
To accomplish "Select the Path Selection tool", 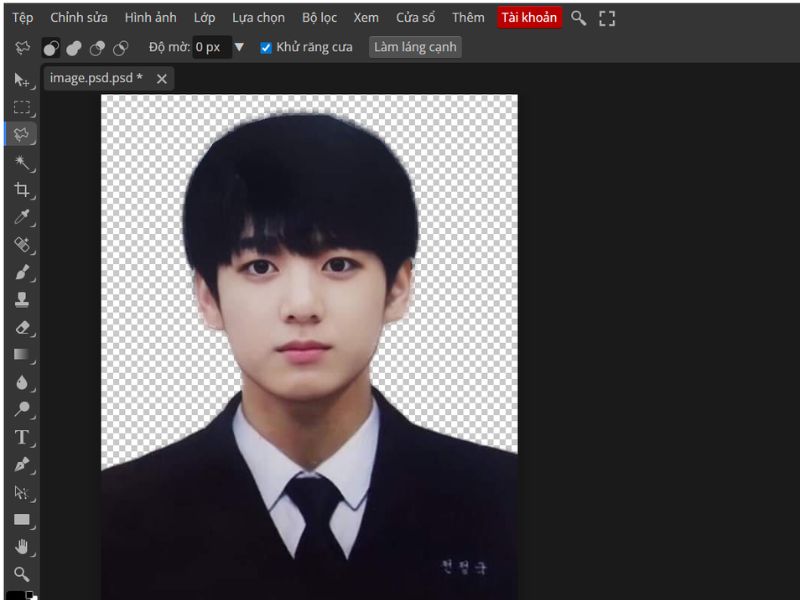I will [21, 492].
